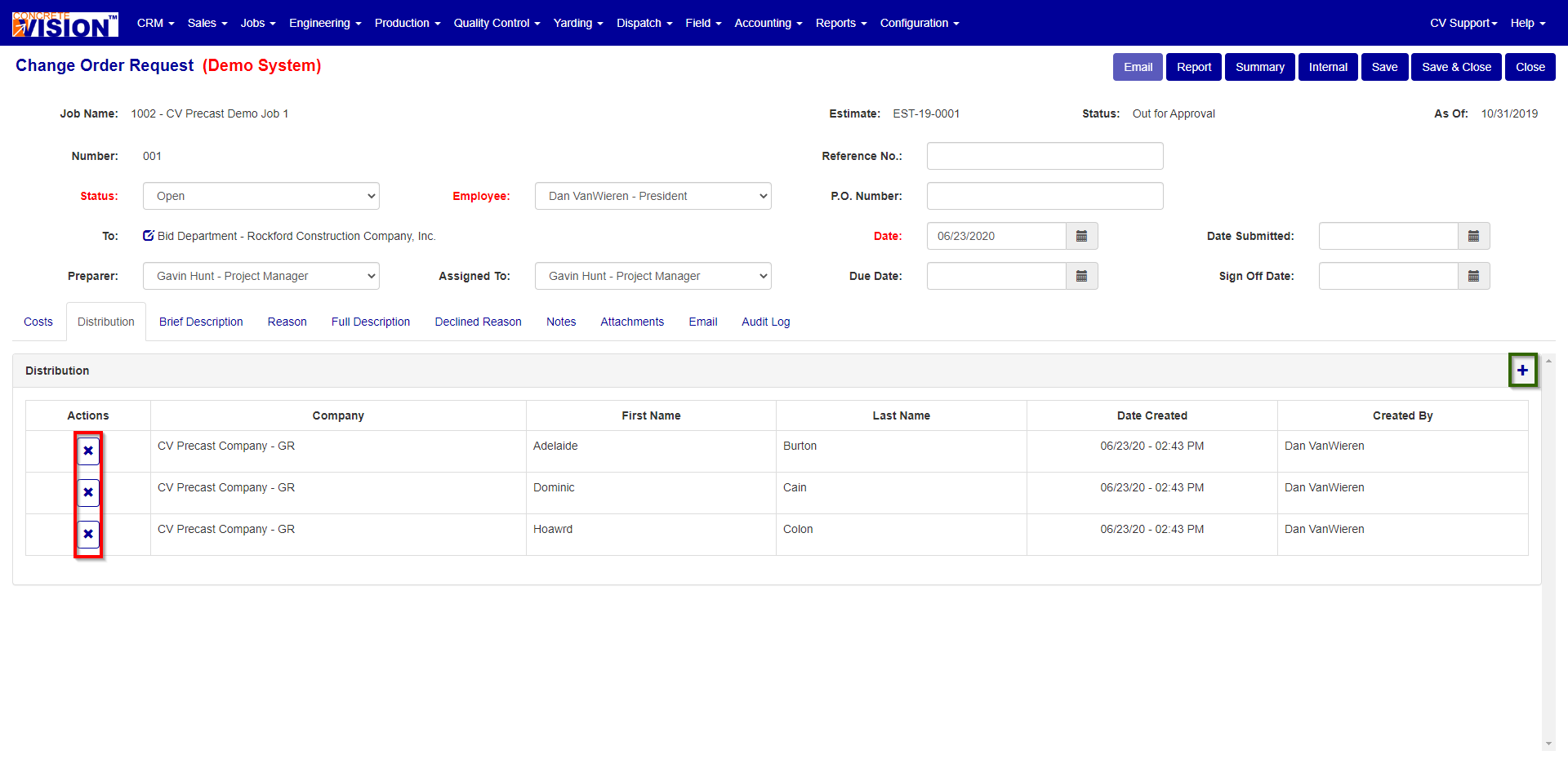Image resolution: width=1568 pixels, height=764 pixels.
Task: Click the Hoawrd first name cell
Action: click(651, 535)
